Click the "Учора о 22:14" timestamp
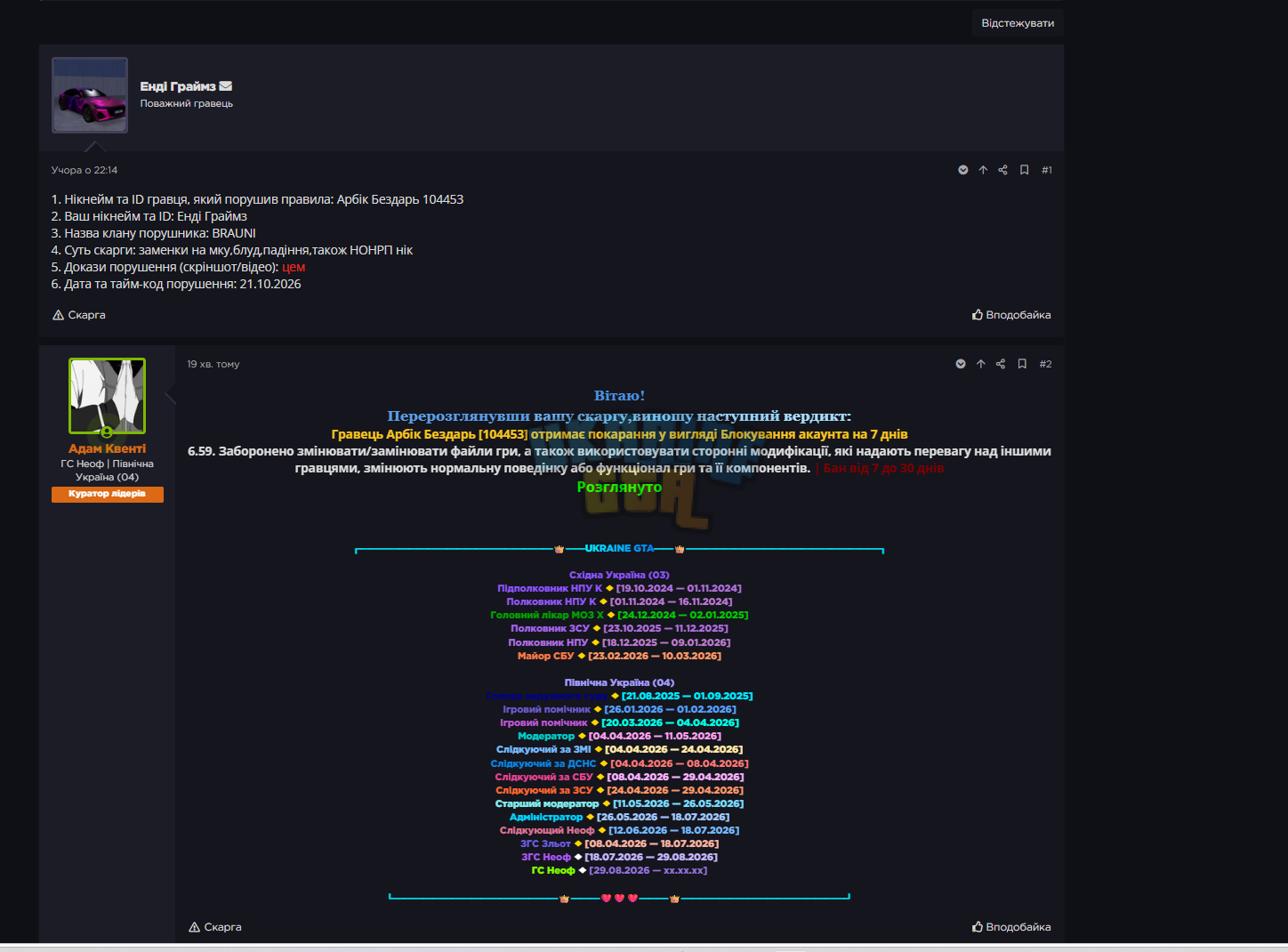 (85, 170)
